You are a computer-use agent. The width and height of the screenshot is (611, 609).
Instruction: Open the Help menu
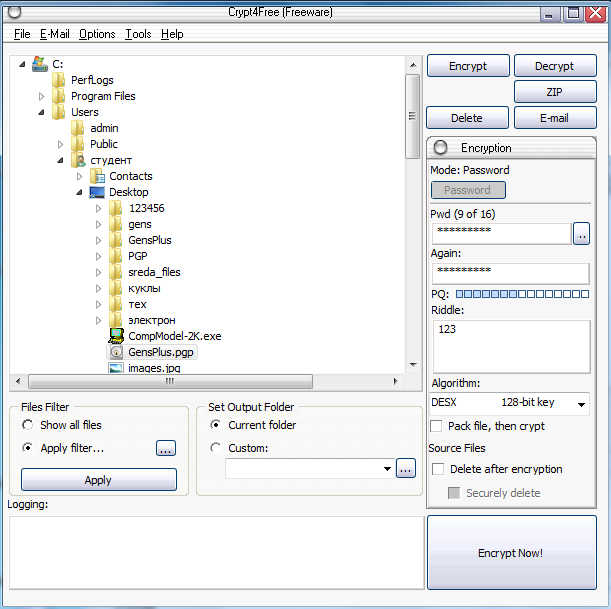172,34
